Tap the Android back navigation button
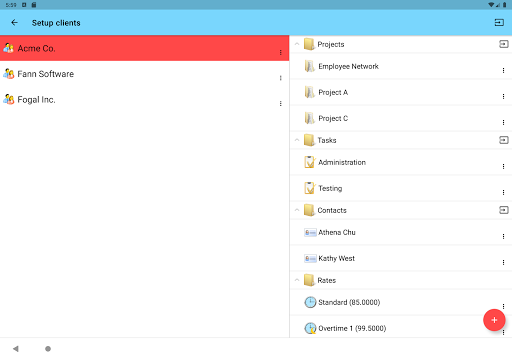Image resolution: width=512 pixels, height=360 pixels. [16, 349]
